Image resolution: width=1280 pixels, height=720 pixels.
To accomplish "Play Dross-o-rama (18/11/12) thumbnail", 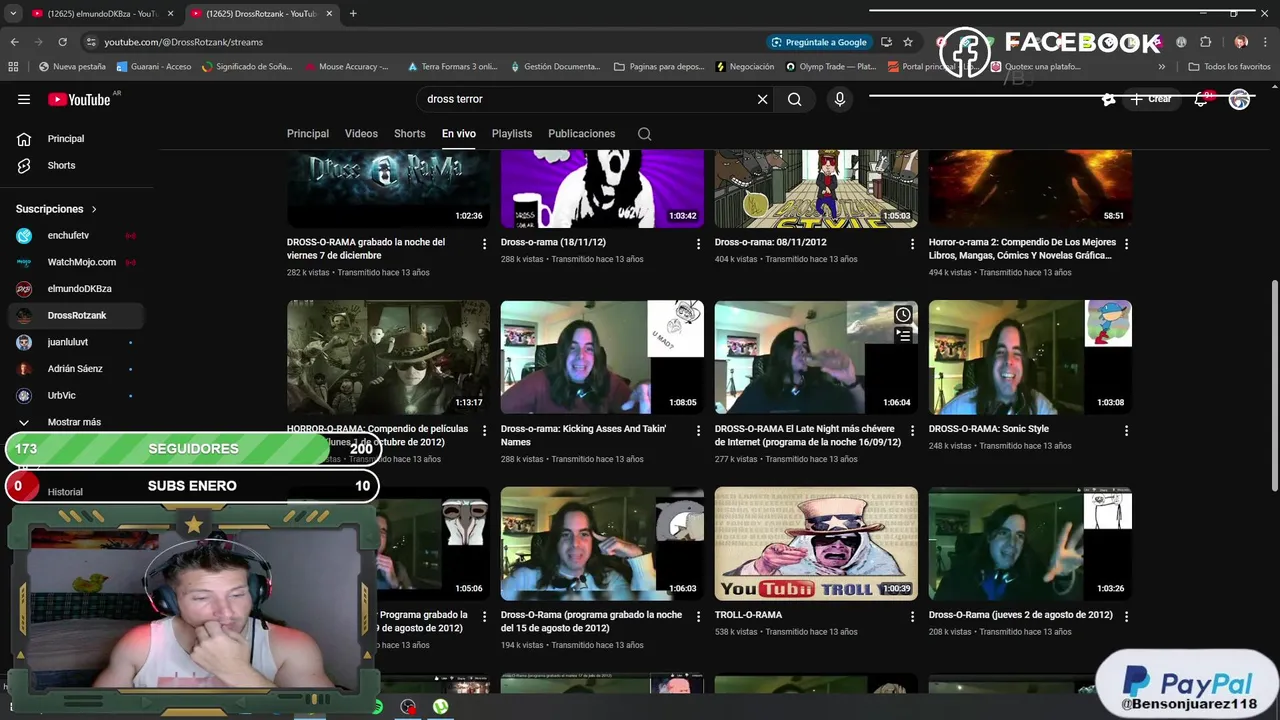I will point(602,189).
